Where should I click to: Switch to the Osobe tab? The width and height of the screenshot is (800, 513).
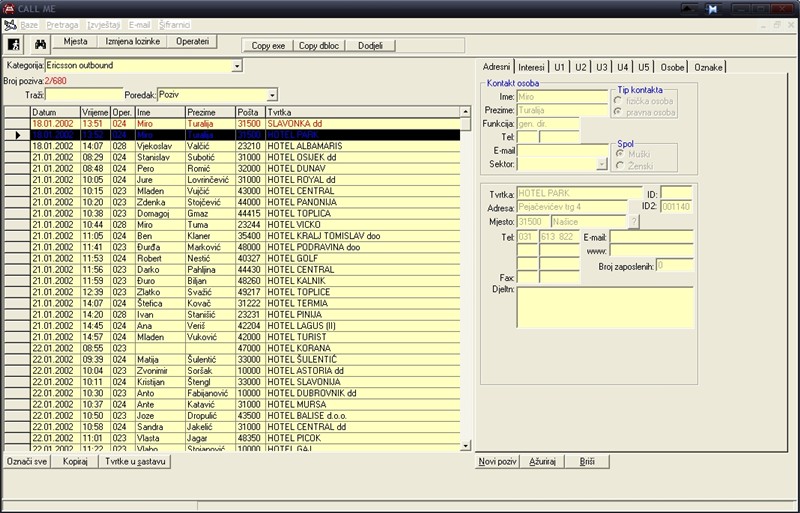(672, 67)
